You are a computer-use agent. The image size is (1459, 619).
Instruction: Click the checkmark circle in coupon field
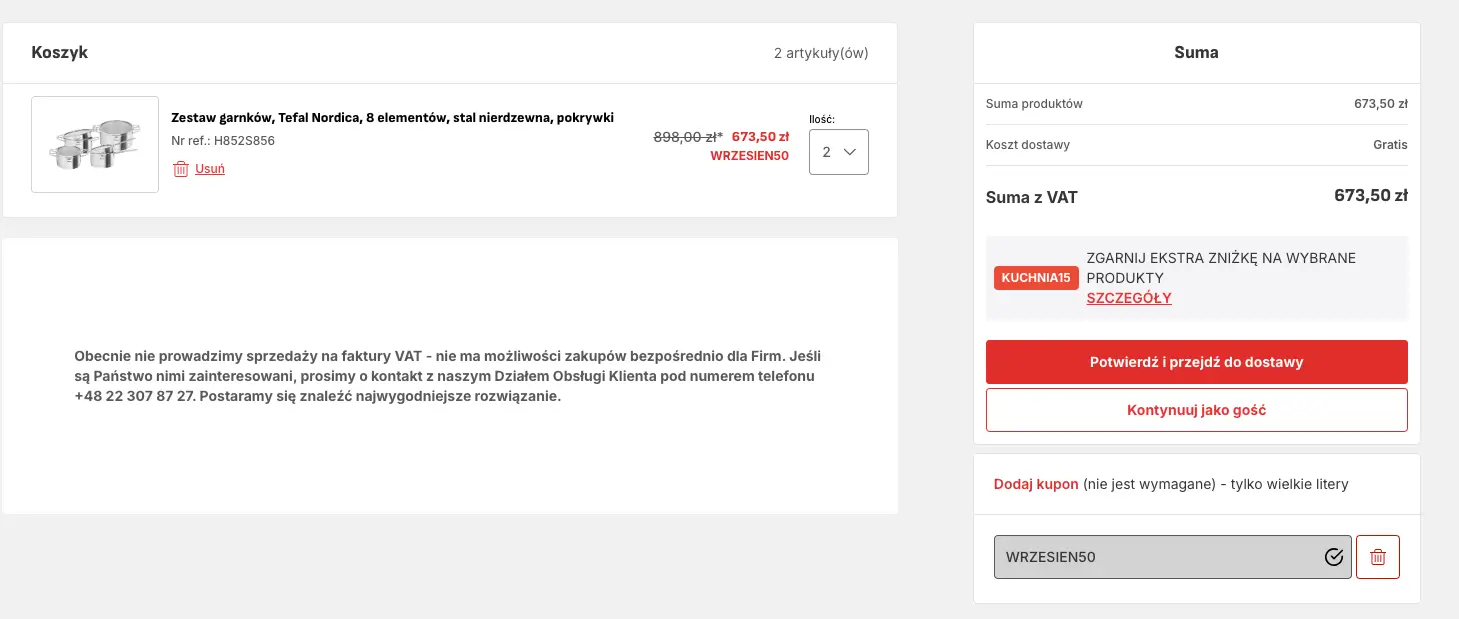tap(1333, 557)
